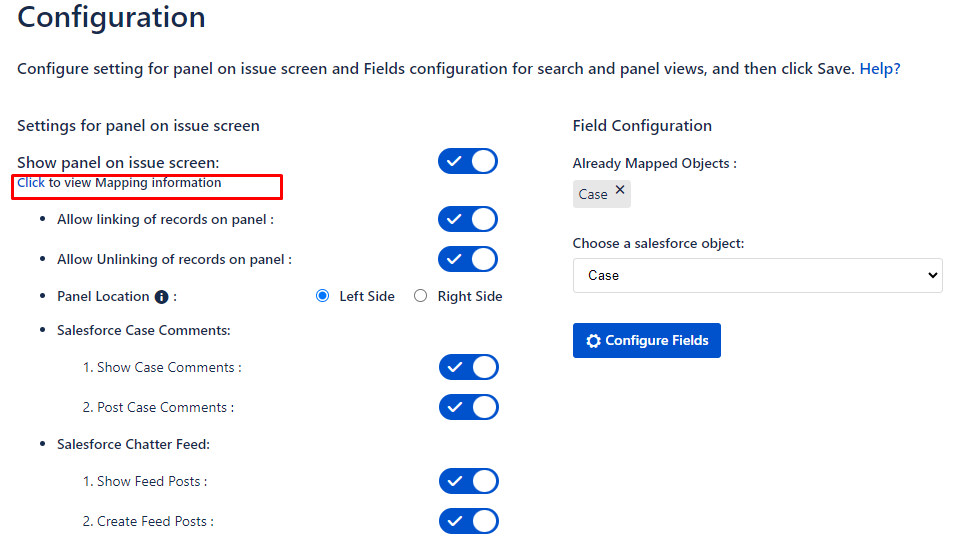
Task: Click the Left Side radio label
Action: point(367,296)
